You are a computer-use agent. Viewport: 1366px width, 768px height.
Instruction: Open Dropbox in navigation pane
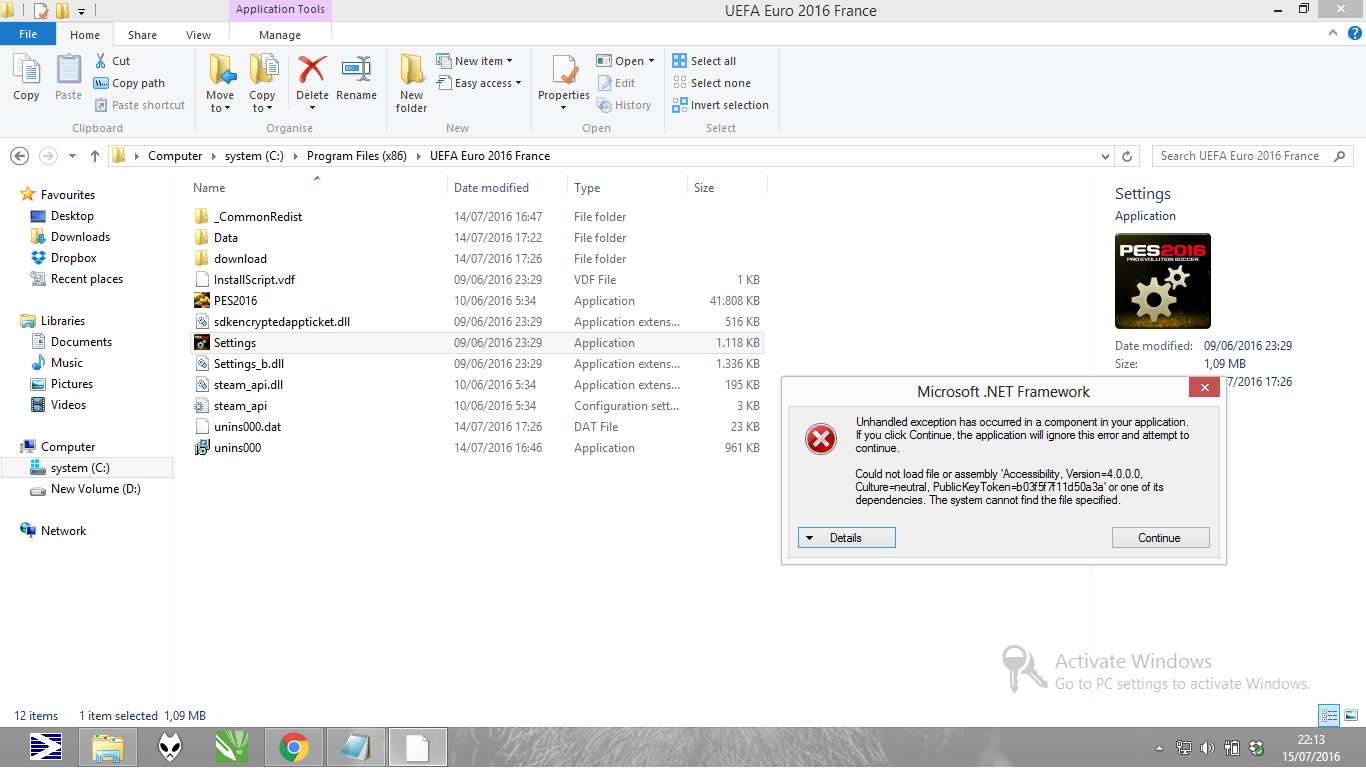tap(73, 258)
